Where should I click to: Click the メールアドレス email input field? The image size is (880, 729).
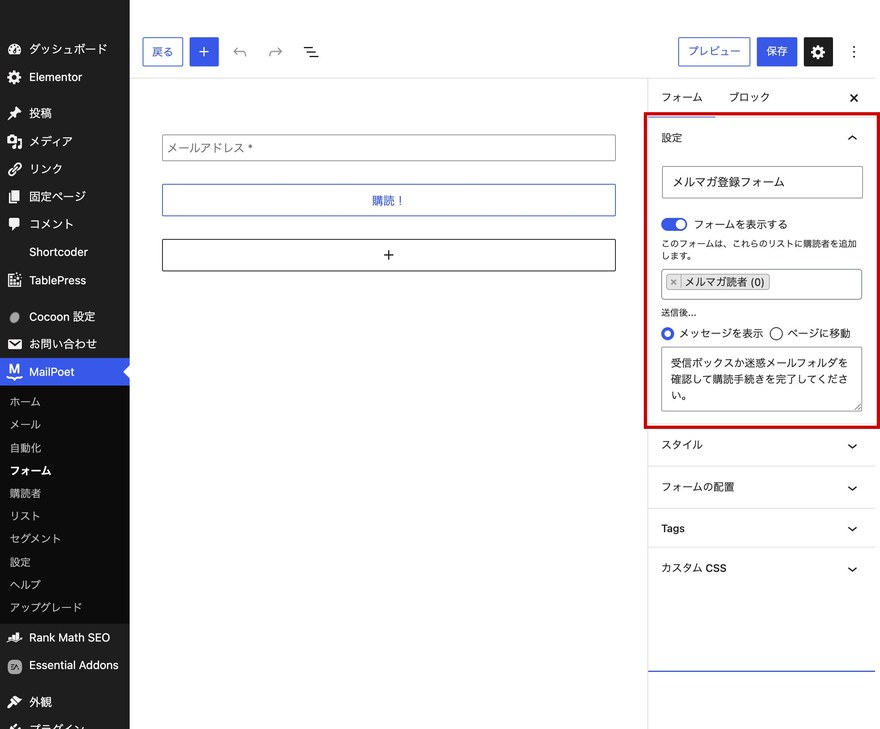point(389,148)
